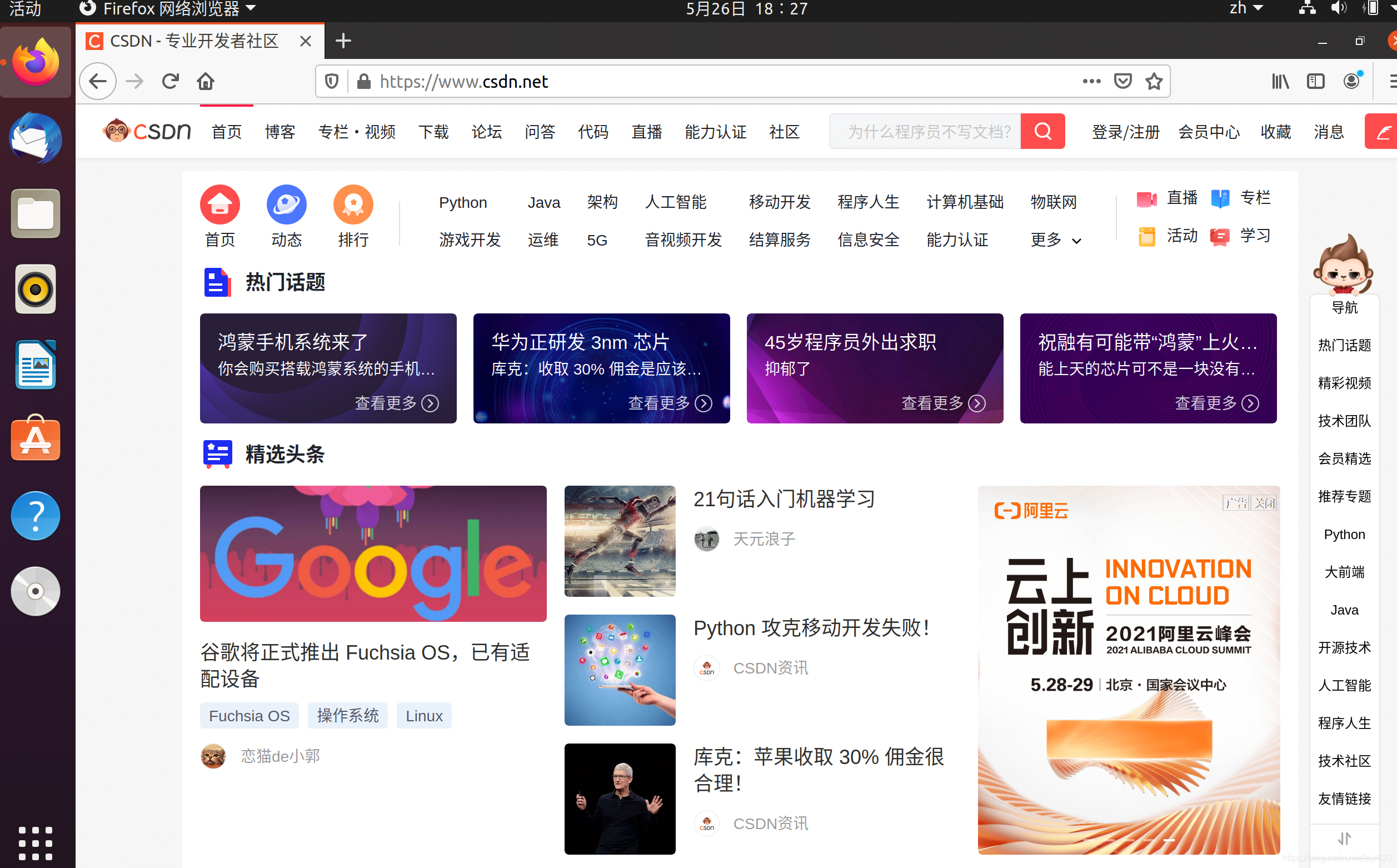The image size is (1397, 868).
Task: Open Help from the Ubuntu dock
Action: pyautogui.click(x=36, y=515)
